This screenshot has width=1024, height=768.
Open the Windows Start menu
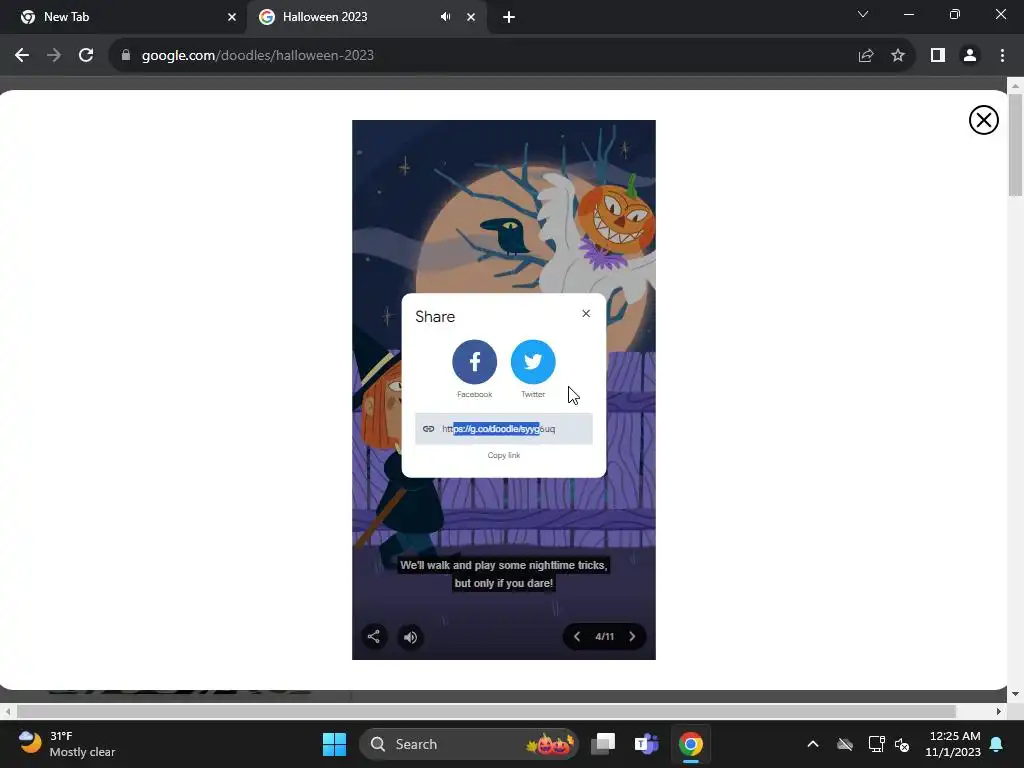334,744
